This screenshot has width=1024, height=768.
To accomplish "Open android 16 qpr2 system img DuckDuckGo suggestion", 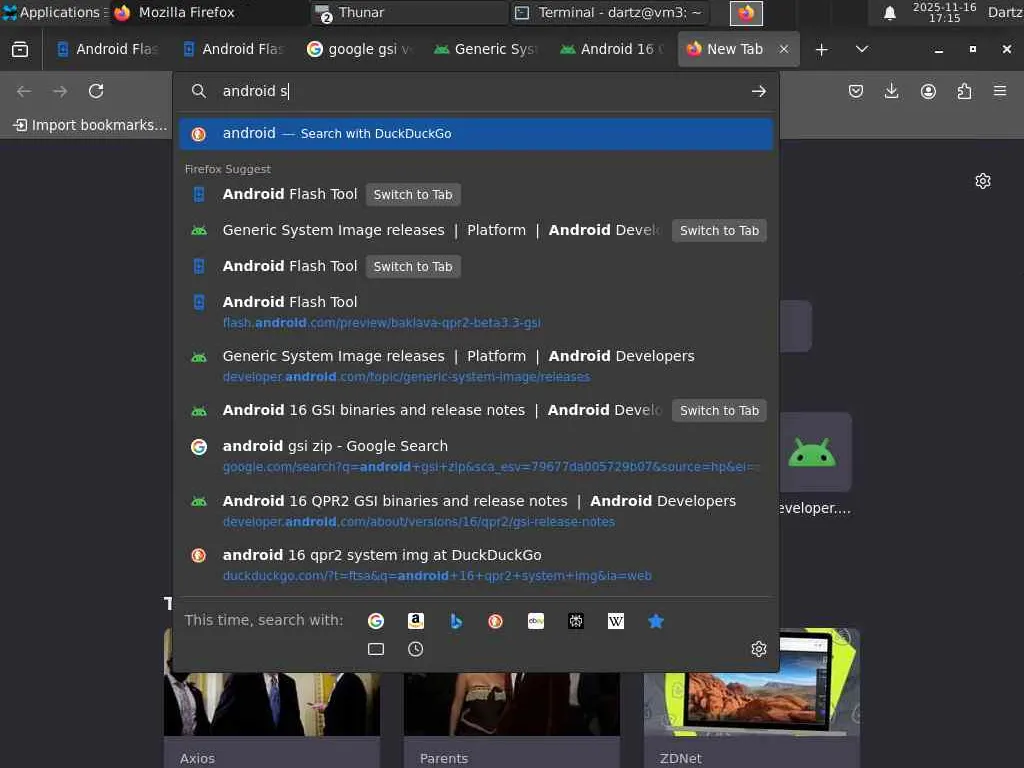I will 476,565.
